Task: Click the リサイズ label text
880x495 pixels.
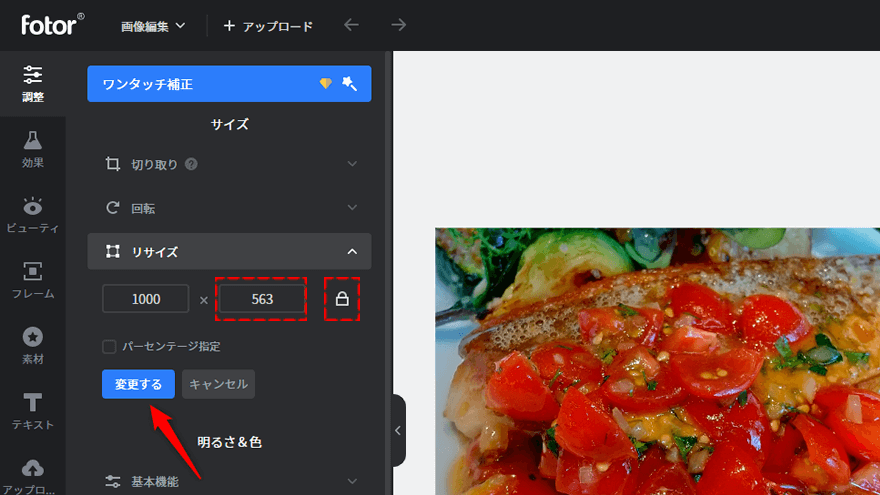Action: pyautogui.click(x=155, y=252)
